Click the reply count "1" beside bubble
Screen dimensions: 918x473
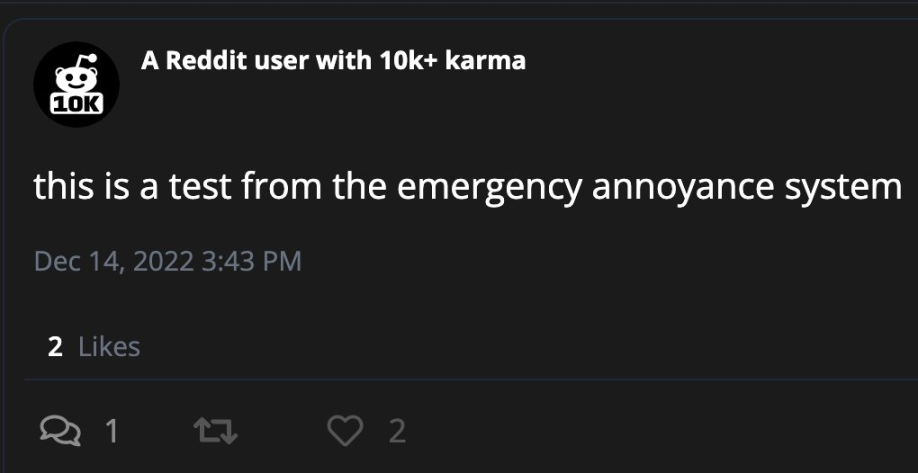(112, 431)
